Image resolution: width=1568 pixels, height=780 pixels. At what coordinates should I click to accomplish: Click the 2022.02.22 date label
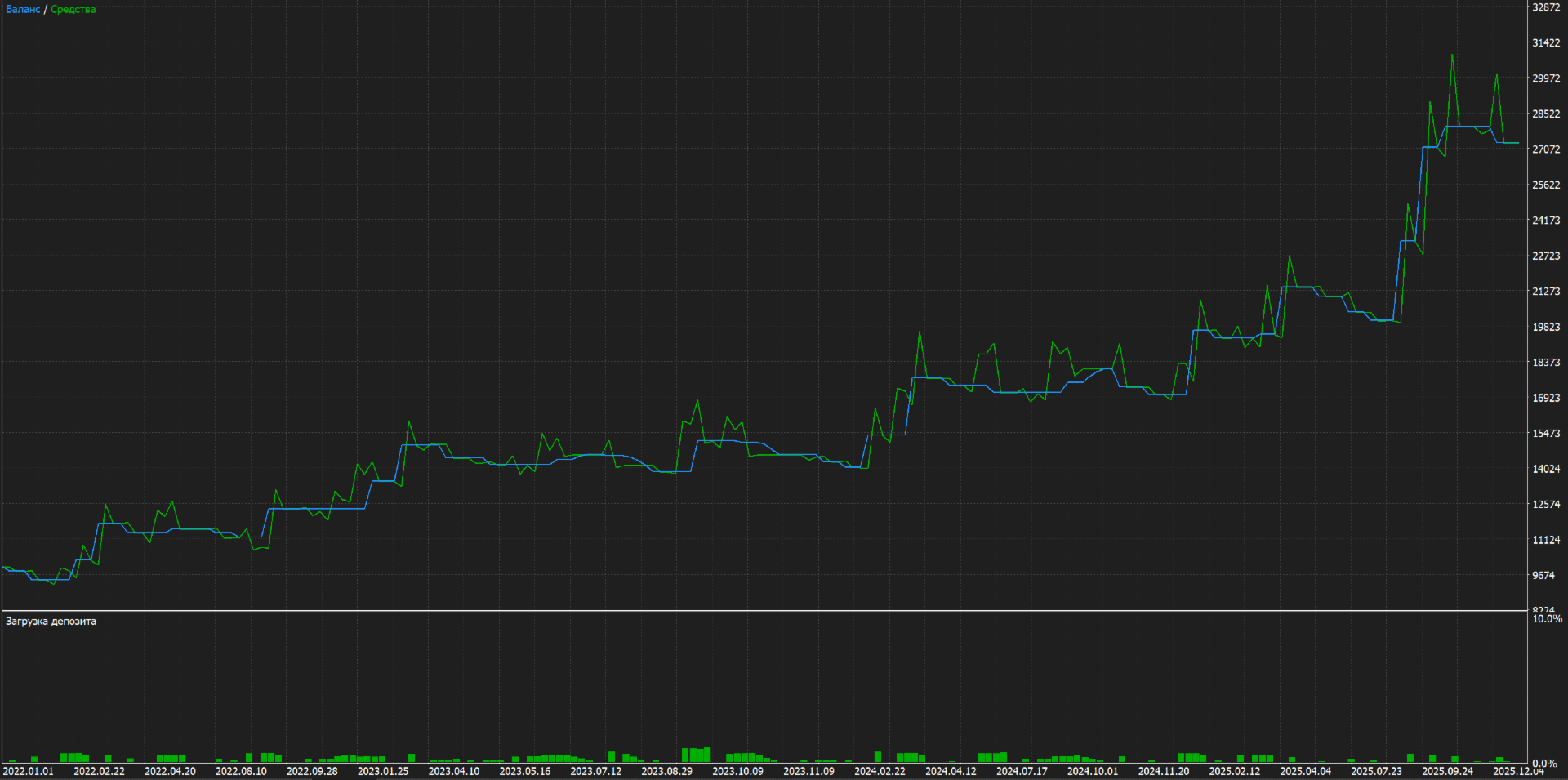pos(99,772)
